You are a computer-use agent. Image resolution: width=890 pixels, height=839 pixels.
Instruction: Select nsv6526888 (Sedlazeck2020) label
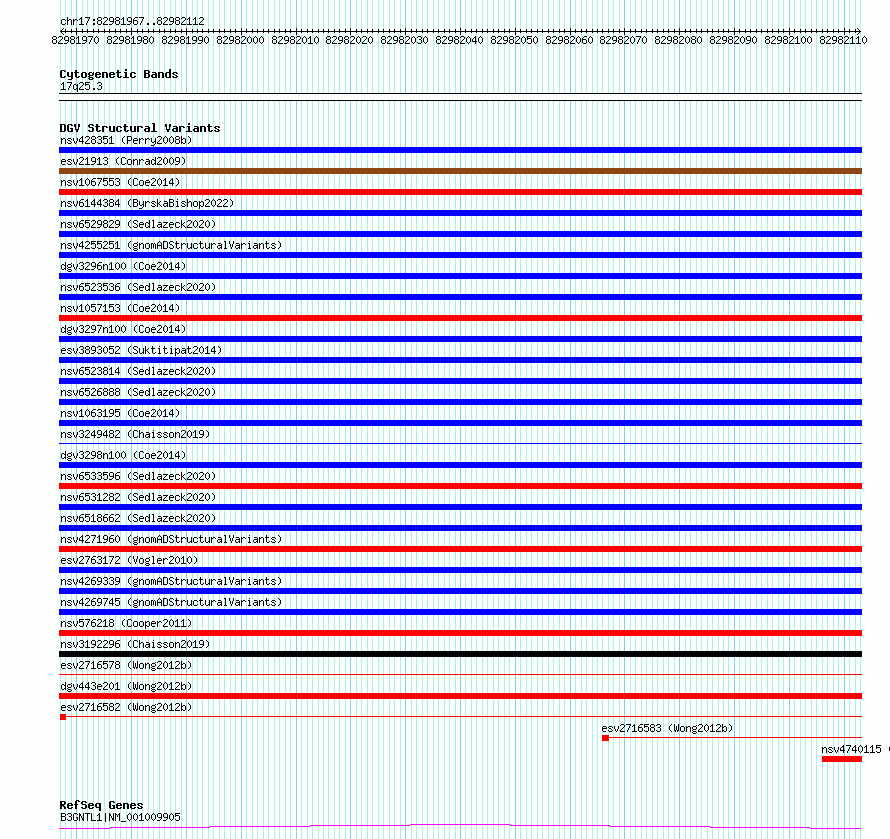[x=138, y=392]
